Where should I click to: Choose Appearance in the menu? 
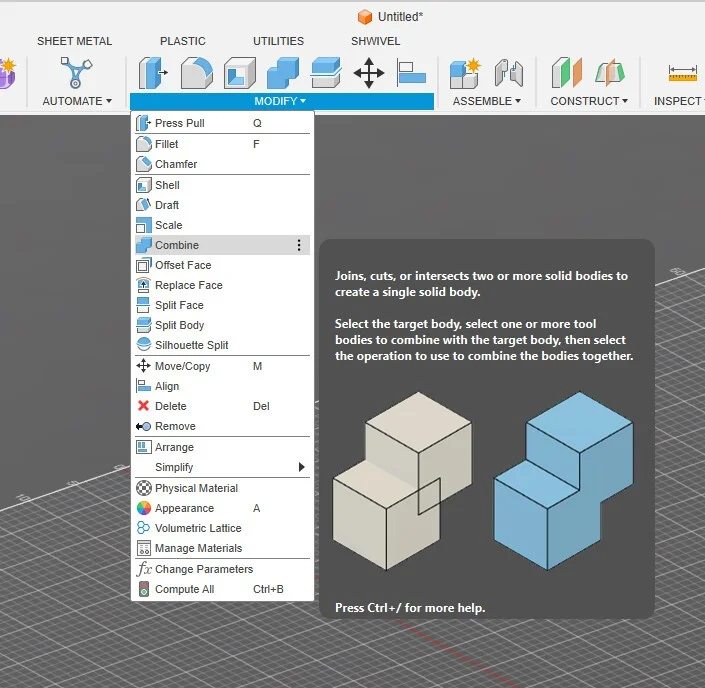223,508
